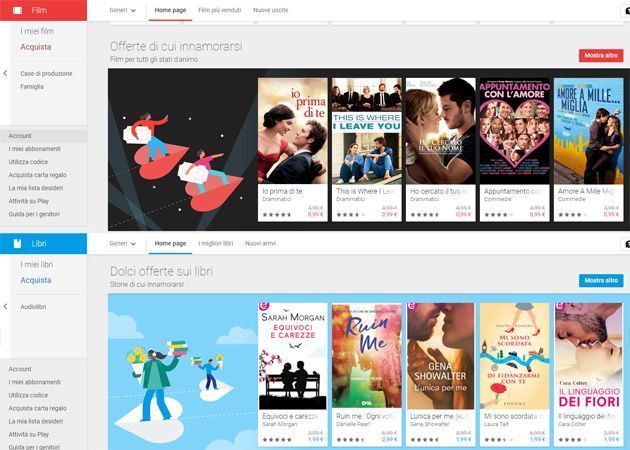This screenshot has width=630, height=450.
Task: Select I miei film in the sidebar
Action: point(38,32)
